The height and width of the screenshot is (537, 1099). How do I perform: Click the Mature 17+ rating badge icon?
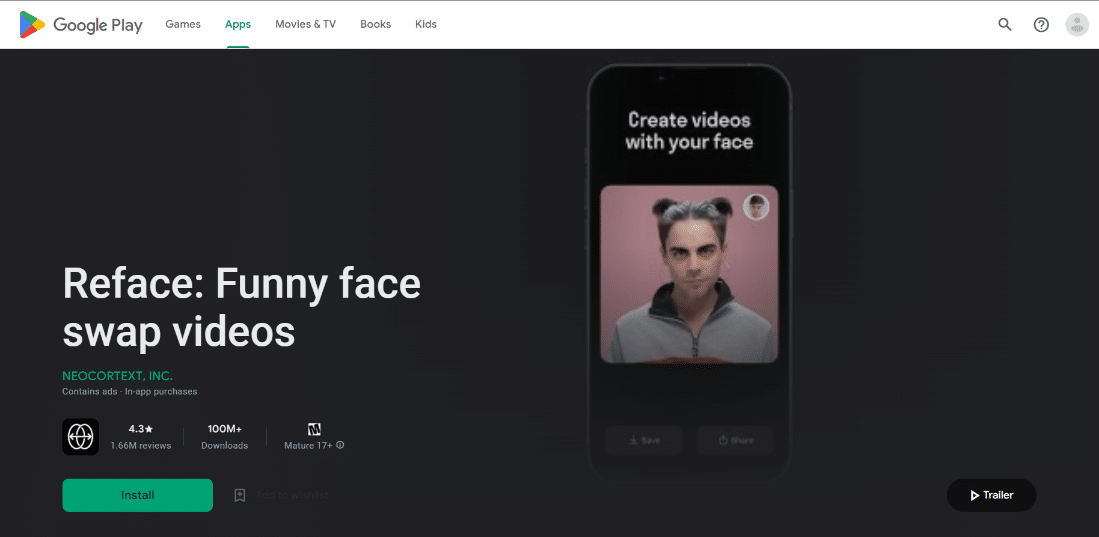click(x=314, y=429)
